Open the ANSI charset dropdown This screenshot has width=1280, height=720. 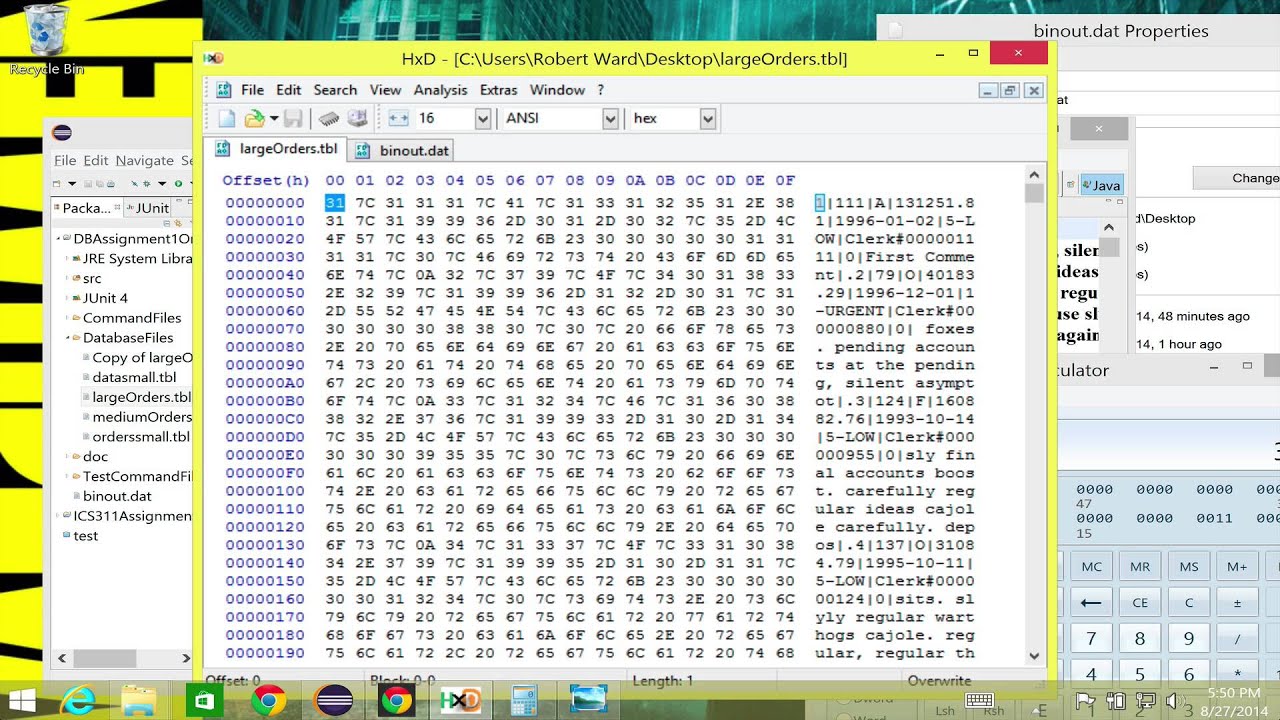pos(610,119)
